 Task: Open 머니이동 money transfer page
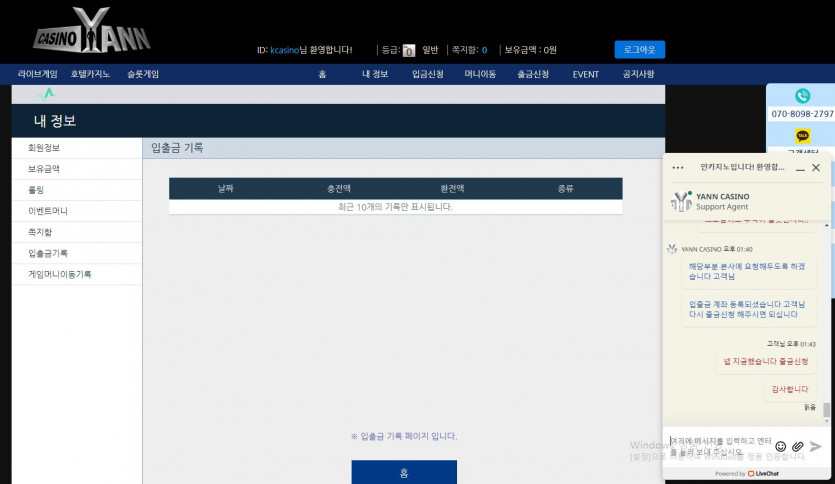click(x=480, y=75)
